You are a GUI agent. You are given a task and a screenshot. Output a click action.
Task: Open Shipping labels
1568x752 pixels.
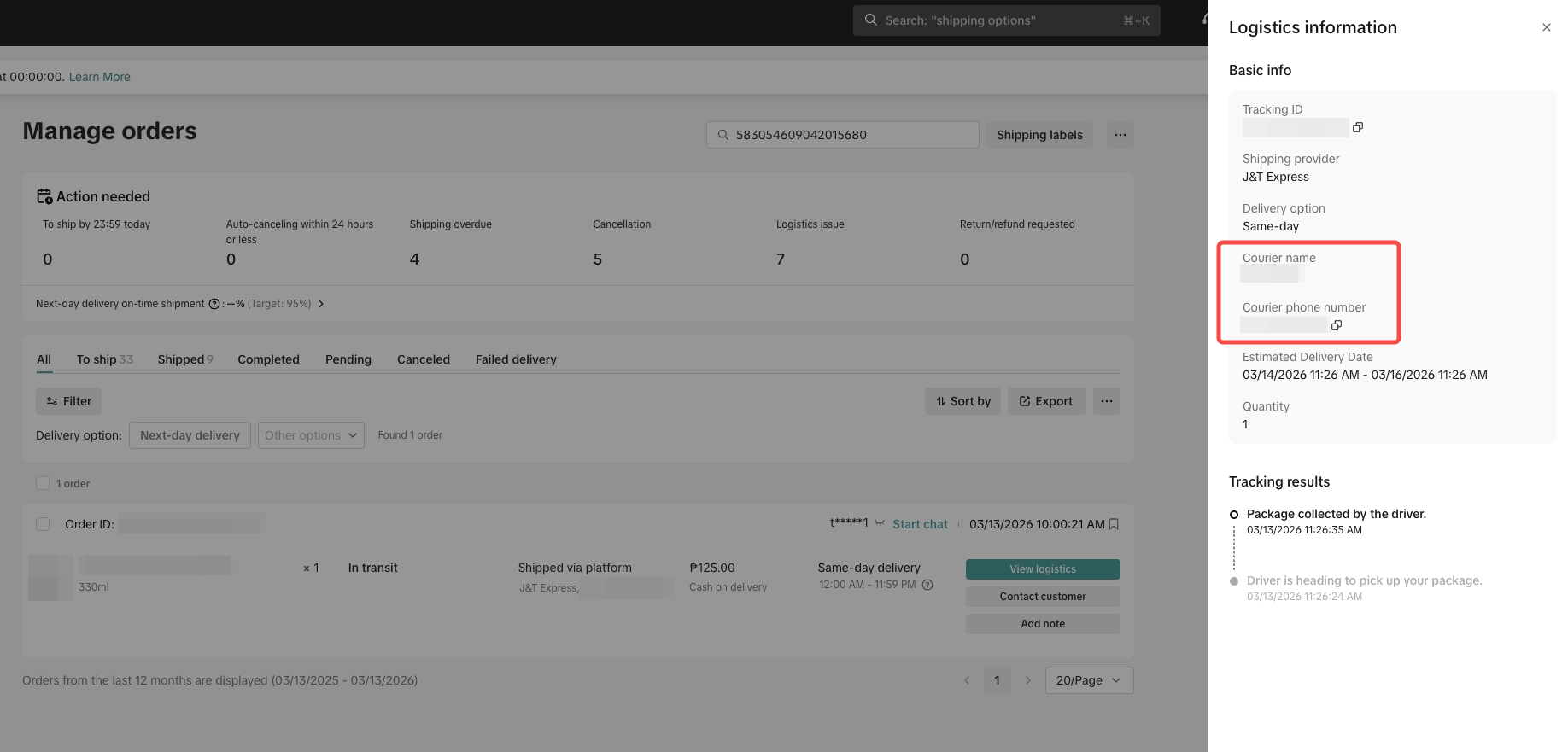click(x=1039, y=135)
